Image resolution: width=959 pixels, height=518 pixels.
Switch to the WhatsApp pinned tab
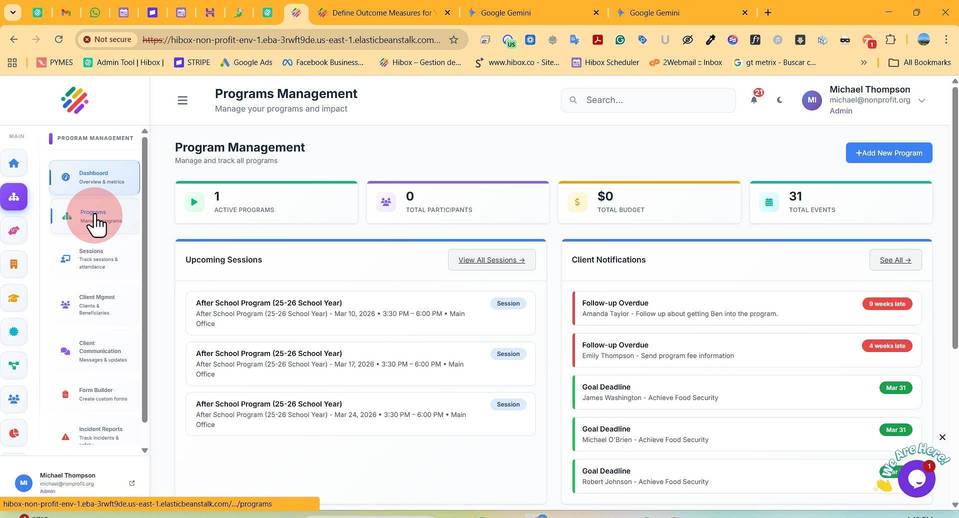(95, 12)
